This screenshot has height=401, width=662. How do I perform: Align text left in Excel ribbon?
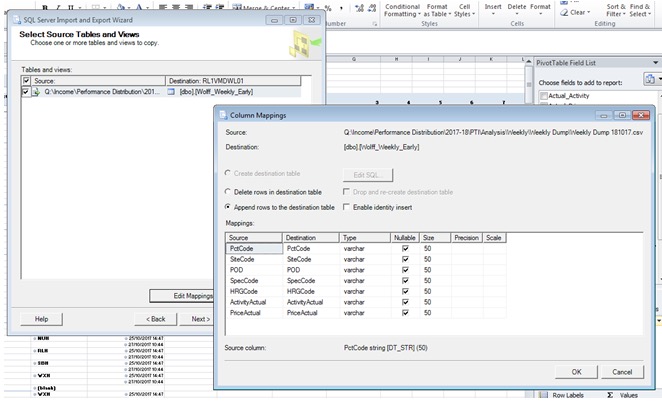(163, 7)
